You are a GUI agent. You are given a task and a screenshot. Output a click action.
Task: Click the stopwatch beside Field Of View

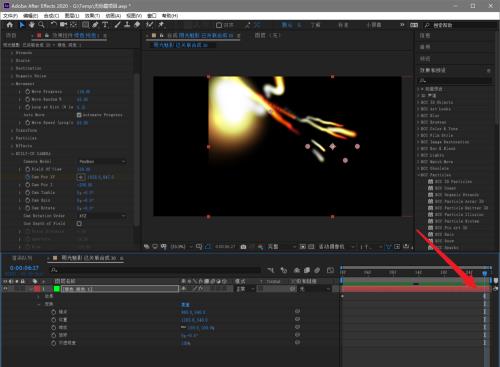[28, 169]
